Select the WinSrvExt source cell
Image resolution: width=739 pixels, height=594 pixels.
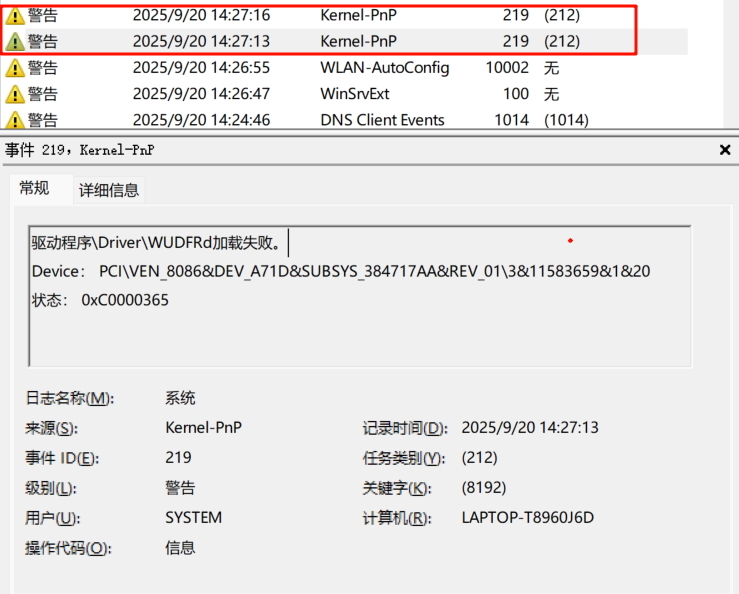tap(355, 94)
